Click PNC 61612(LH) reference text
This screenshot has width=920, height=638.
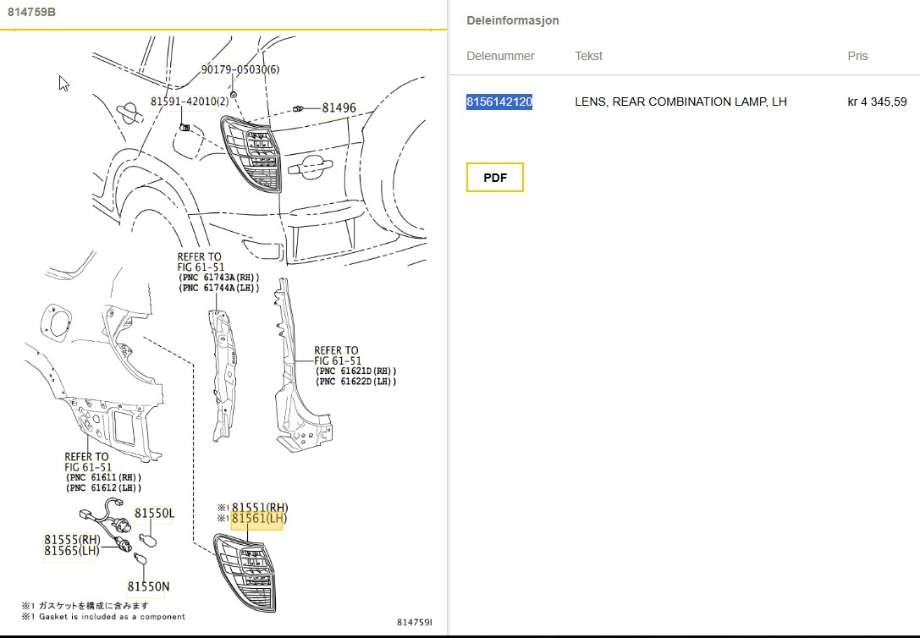click(103, 487)
